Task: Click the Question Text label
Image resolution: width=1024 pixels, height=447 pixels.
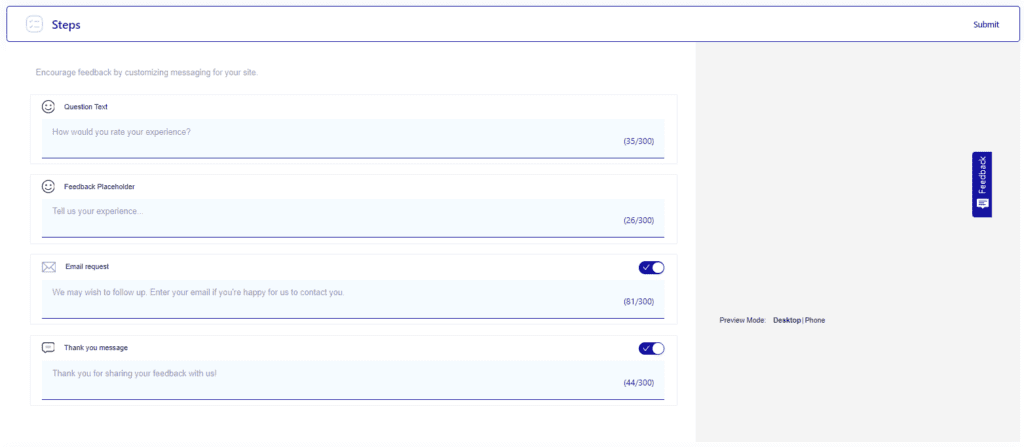Action: point(86,106)
